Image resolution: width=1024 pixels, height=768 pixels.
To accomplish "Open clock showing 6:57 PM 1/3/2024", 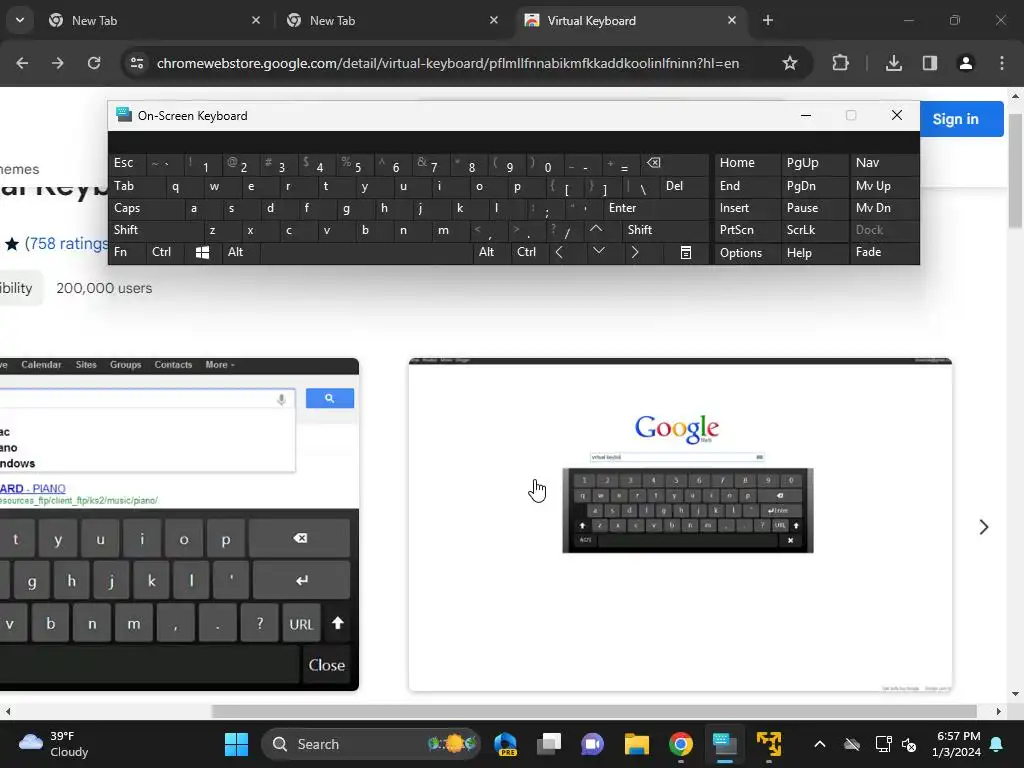I will 957,744.
